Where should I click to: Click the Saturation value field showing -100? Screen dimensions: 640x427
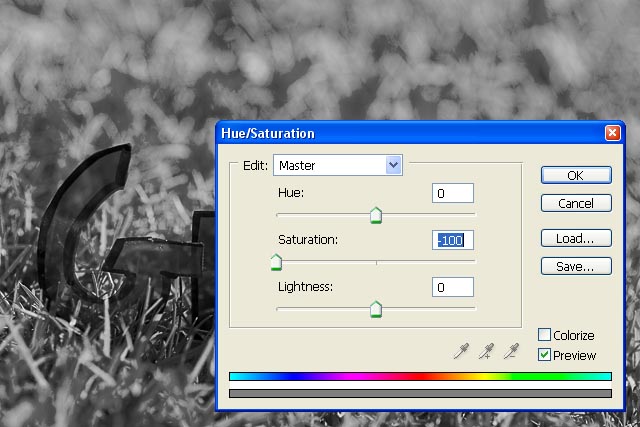(453, 240)
